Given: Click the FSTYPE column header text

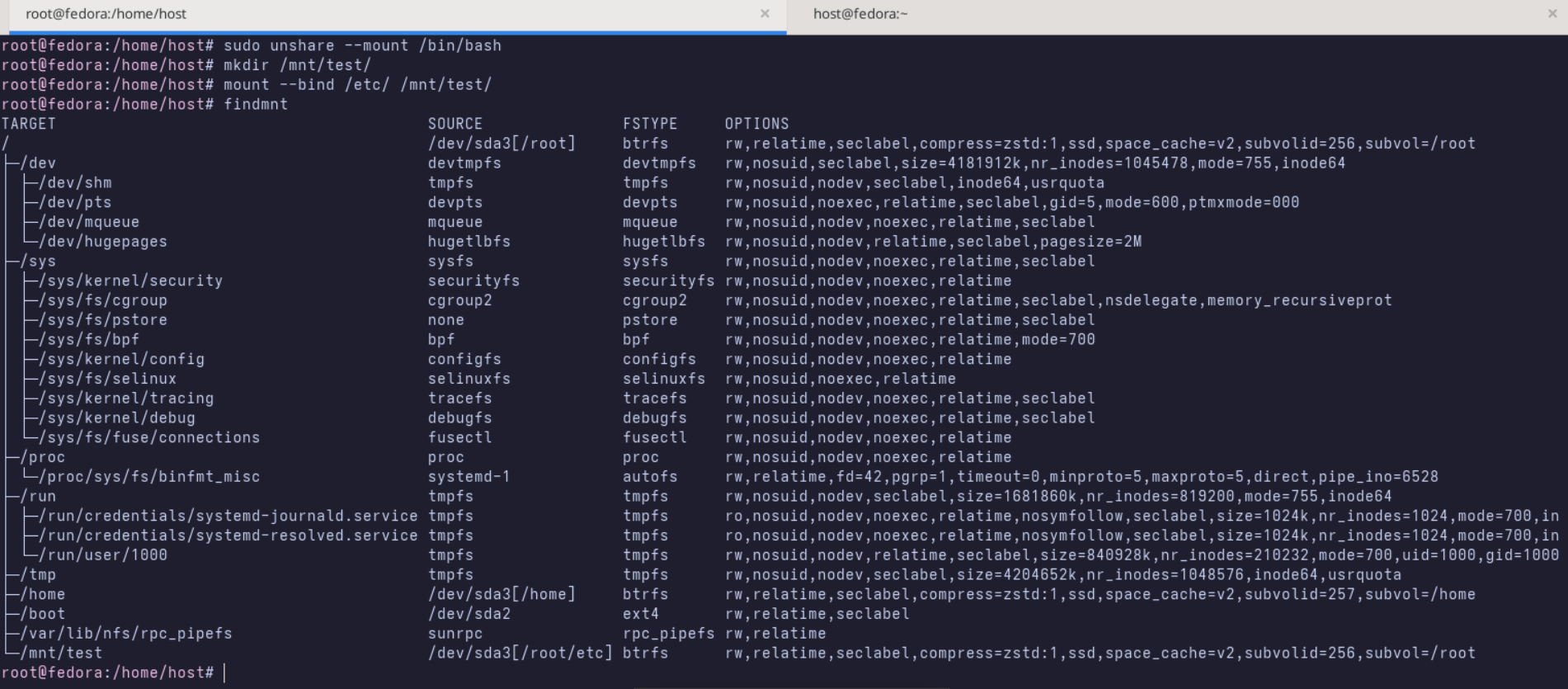Looking at the screenshot, I should pos(650,124).
